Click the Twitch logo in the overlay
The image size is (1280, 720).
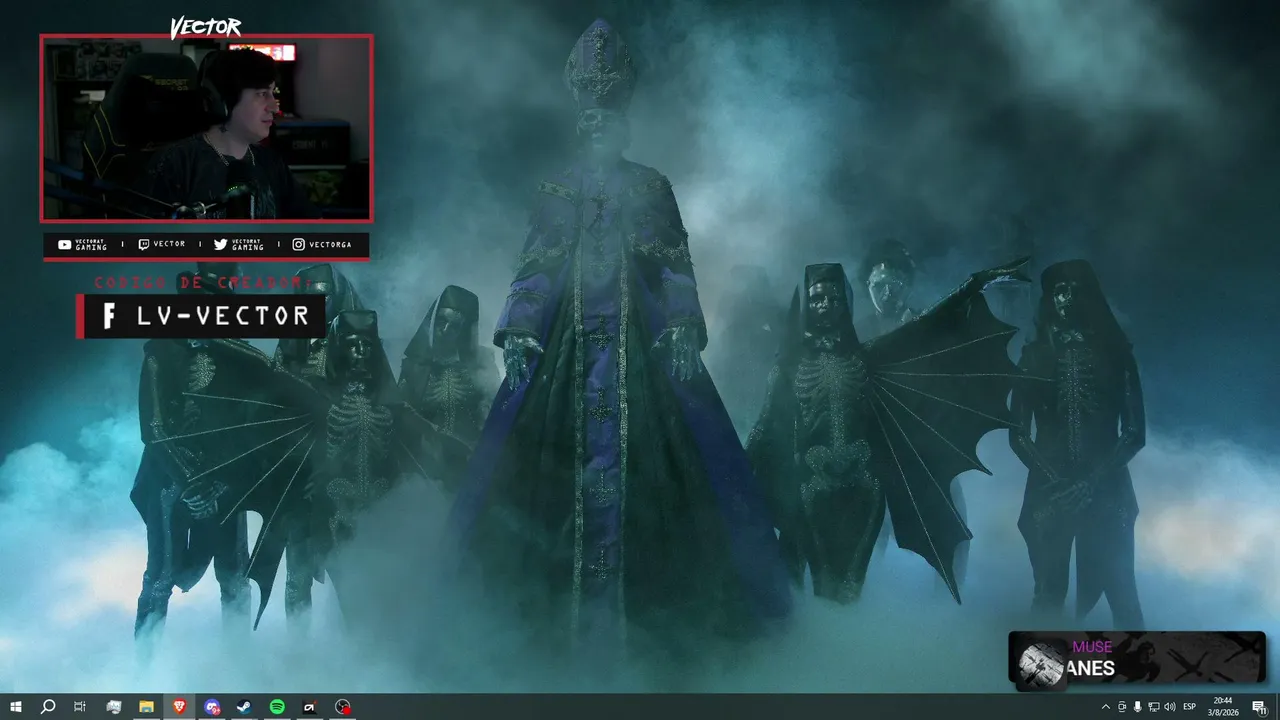144,244
